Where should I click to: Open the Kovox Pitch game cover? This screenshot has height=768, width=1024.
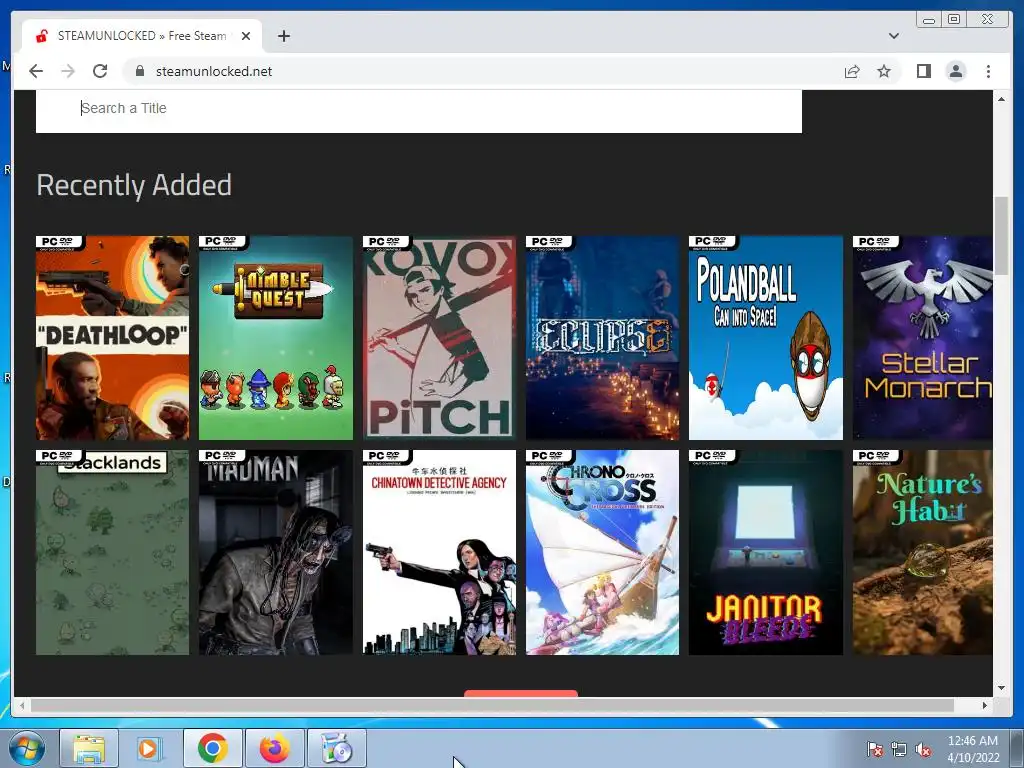[x=439, y=338]
